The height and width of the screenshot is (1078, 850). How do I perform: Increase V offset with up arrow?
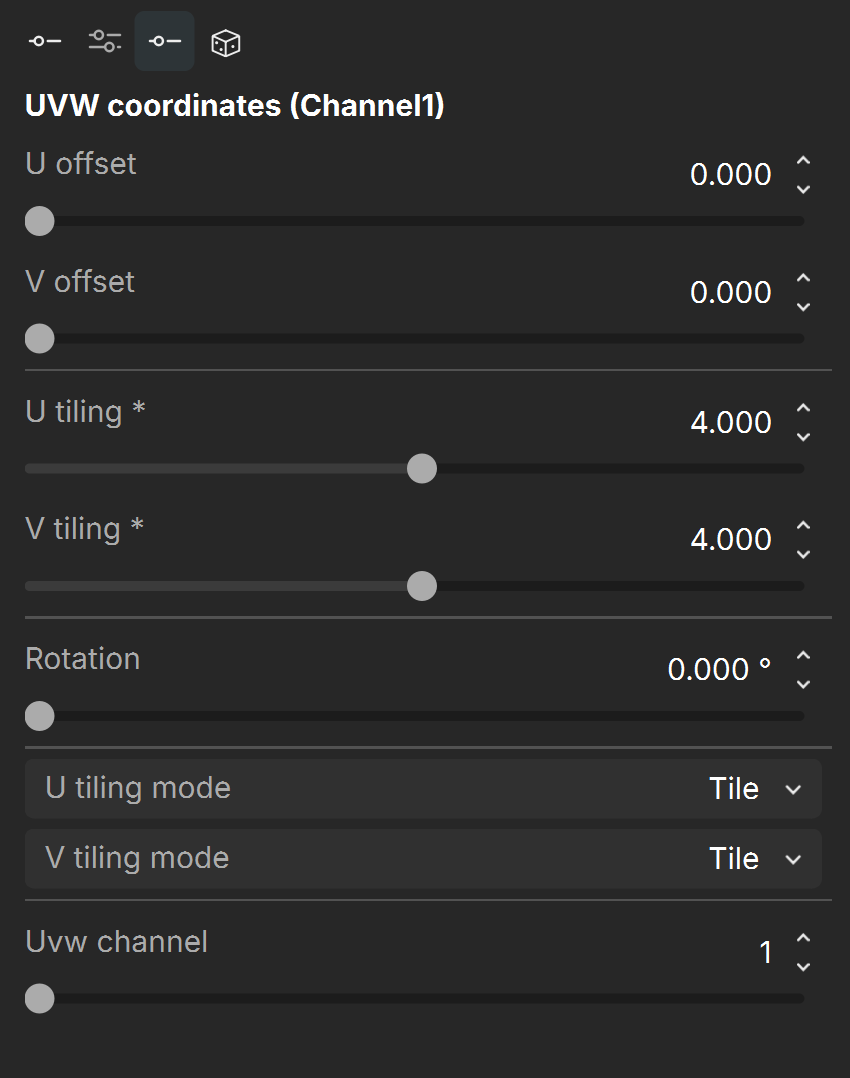coord(803,278)
